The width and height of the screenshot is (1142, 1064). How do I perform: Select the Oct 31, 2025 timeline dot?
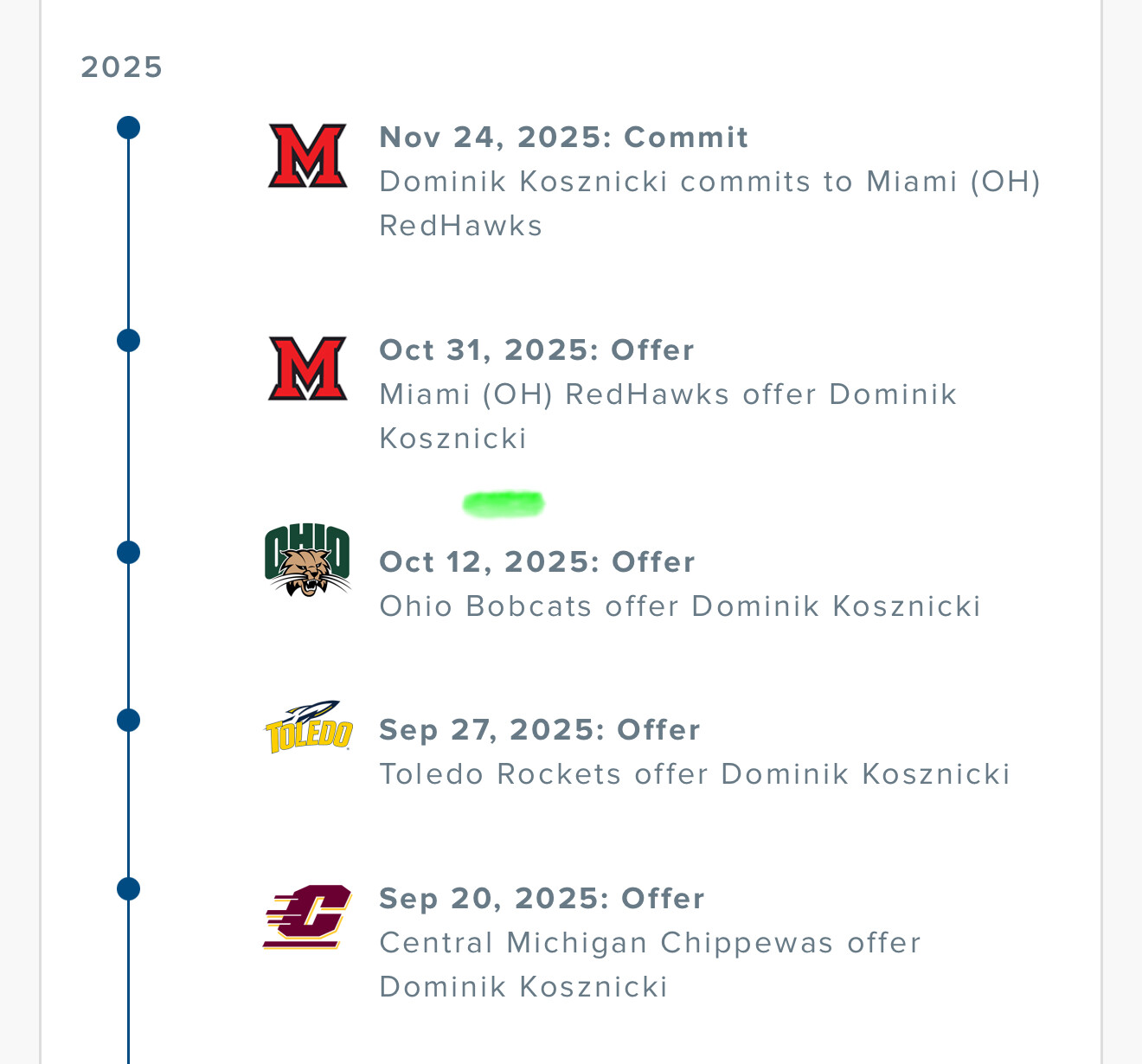pyautogui.click(x=128, y=341)
